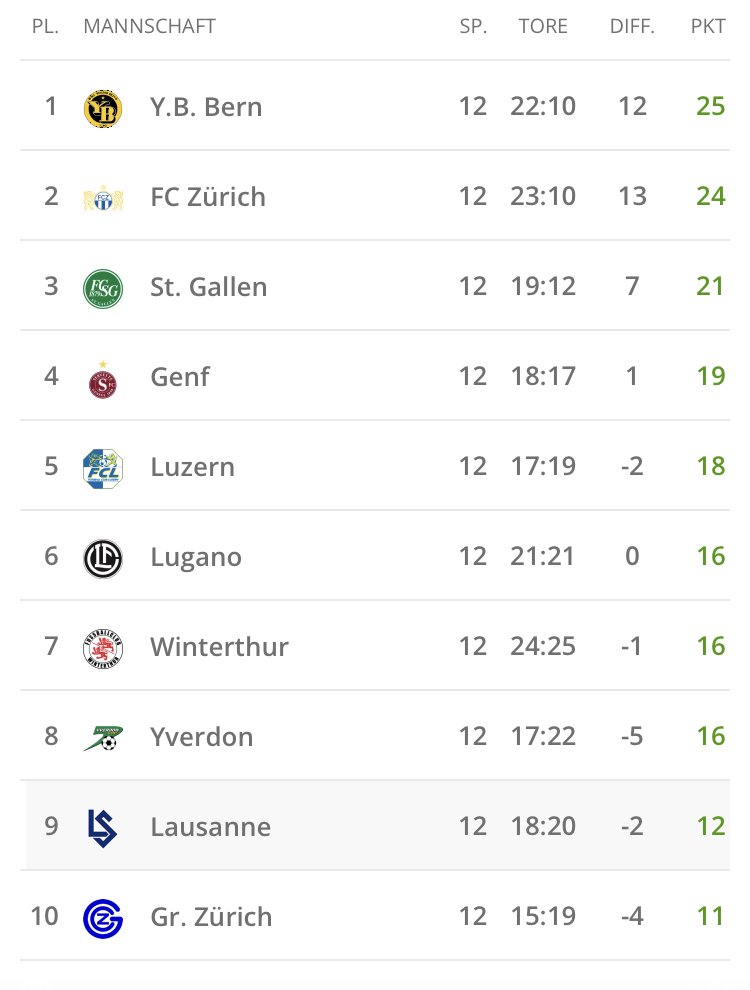Click the Lausanne blue LS logo
750x990 pixels.
pos(102,827)
